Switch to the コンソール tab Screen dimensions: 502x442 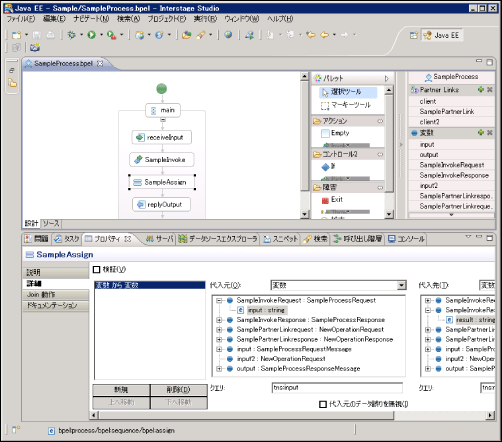point(407,239)
